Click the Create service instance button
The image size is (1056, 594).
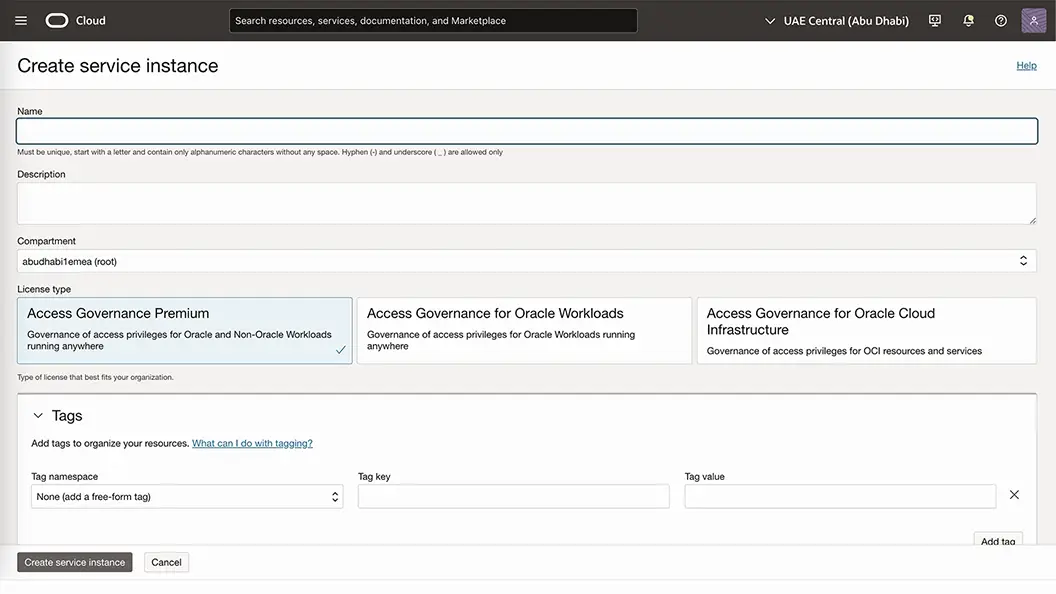click(x=75, y=562)
